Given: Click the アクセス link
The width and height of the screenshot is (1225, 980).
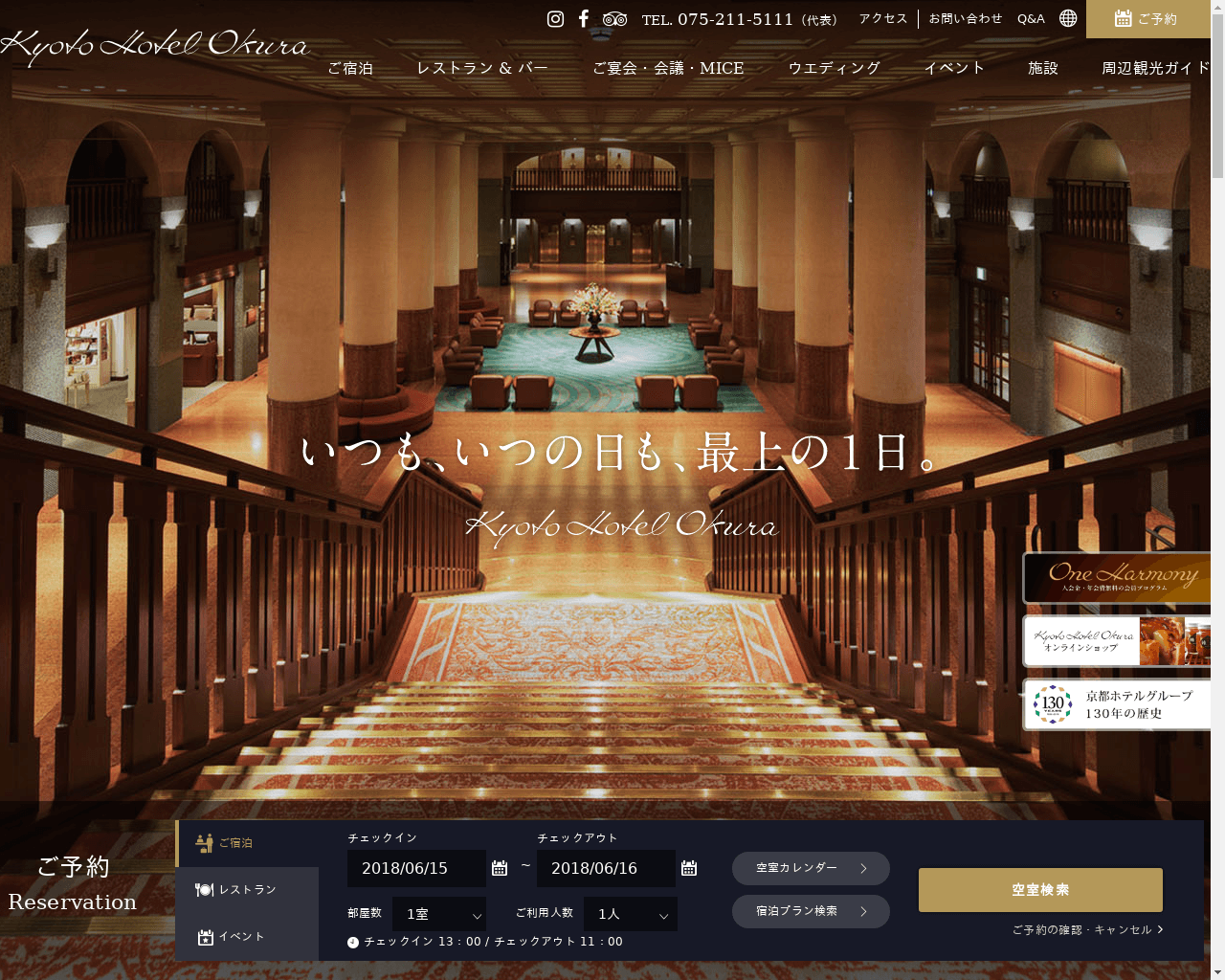Looking at the screenshot, I should click(x=882, y=18).
